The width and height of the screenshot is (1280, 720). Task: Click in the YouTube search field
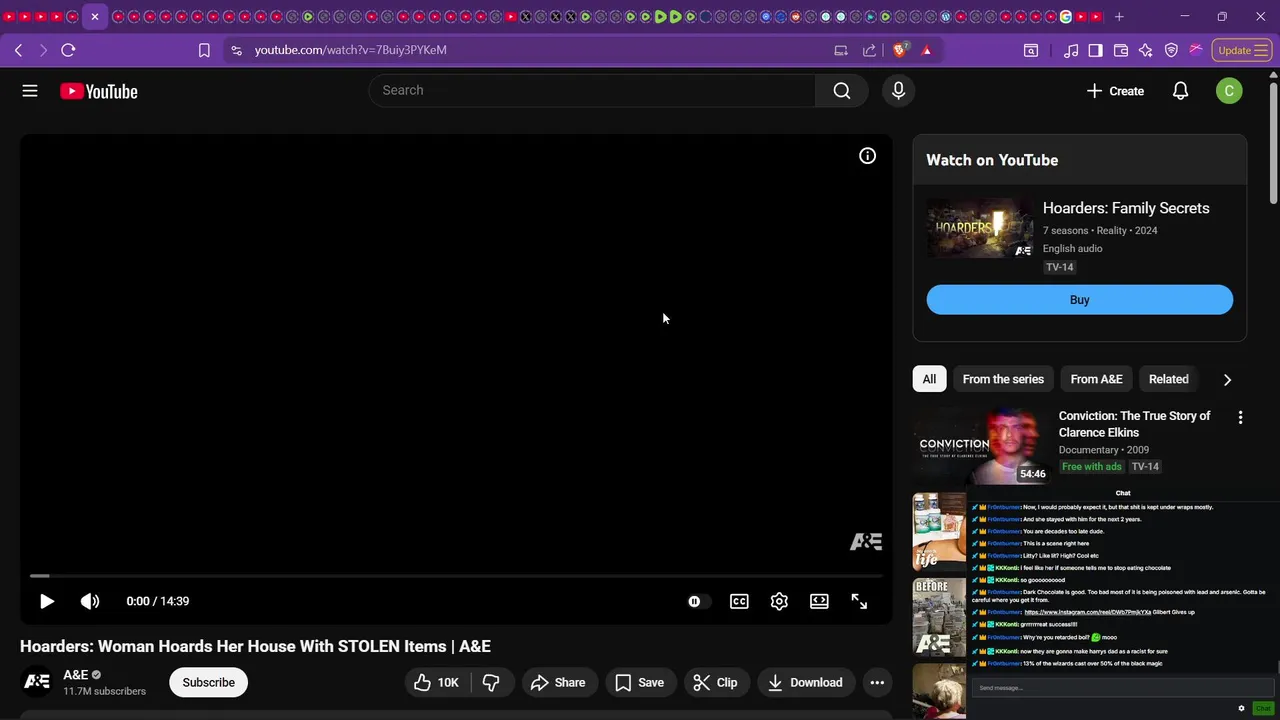pyautogui.click(x=592, y=91)
